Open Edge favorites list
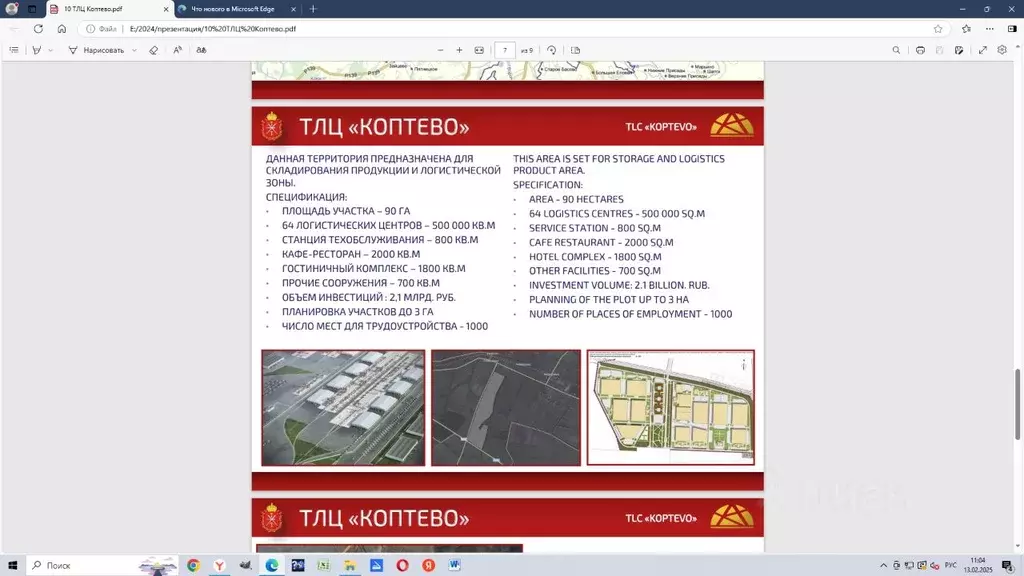The image size is (1024, 576). 966,29
